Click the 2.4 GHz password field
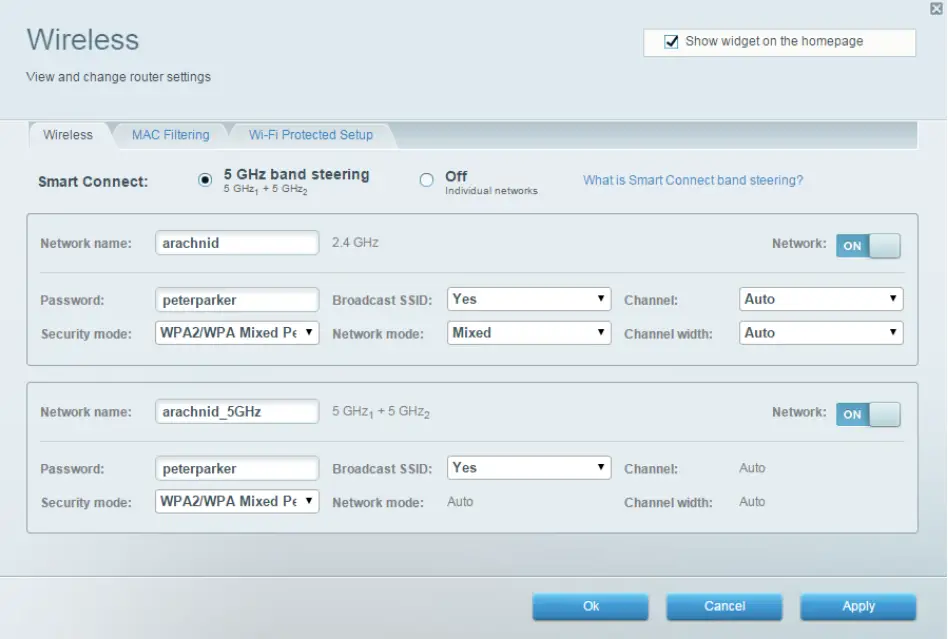The image size is (948, 639). click(236, 298)
